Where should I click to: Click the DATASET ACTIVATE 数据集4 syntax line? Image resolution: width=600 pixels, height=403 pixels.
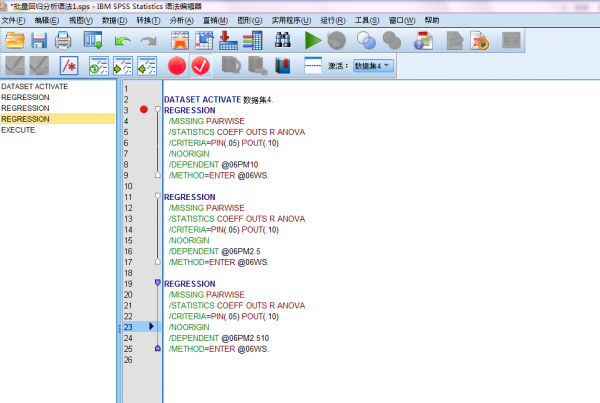click(218, 100)
